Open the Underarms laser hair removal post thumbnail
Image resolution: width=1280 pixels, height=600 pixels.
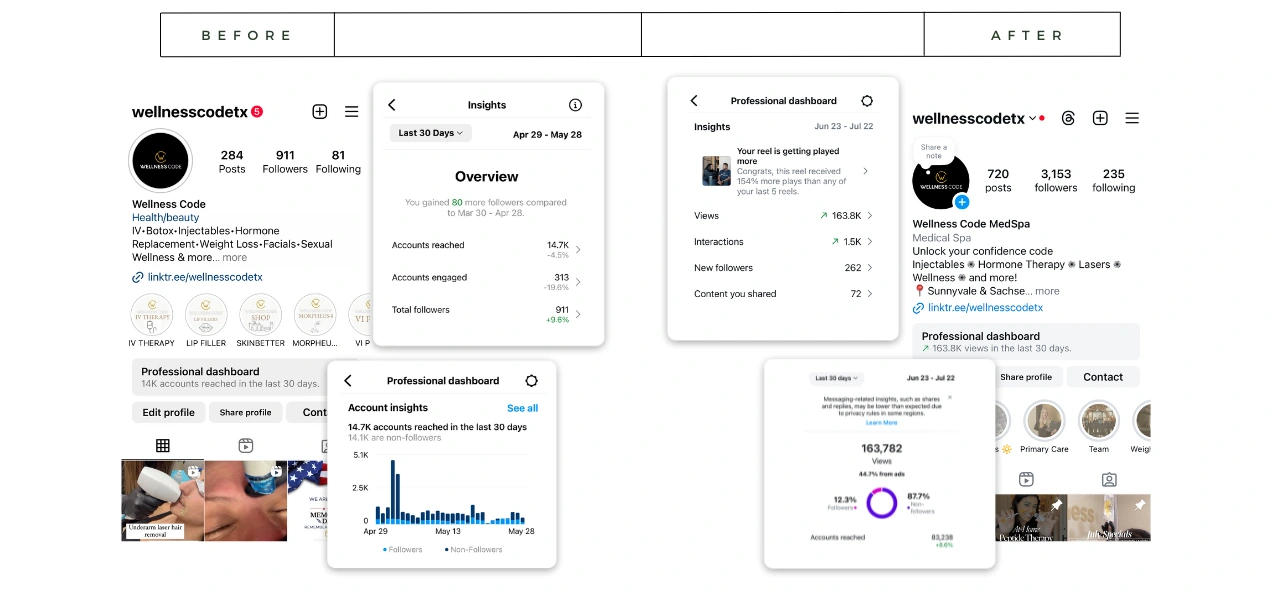point(163,501)
